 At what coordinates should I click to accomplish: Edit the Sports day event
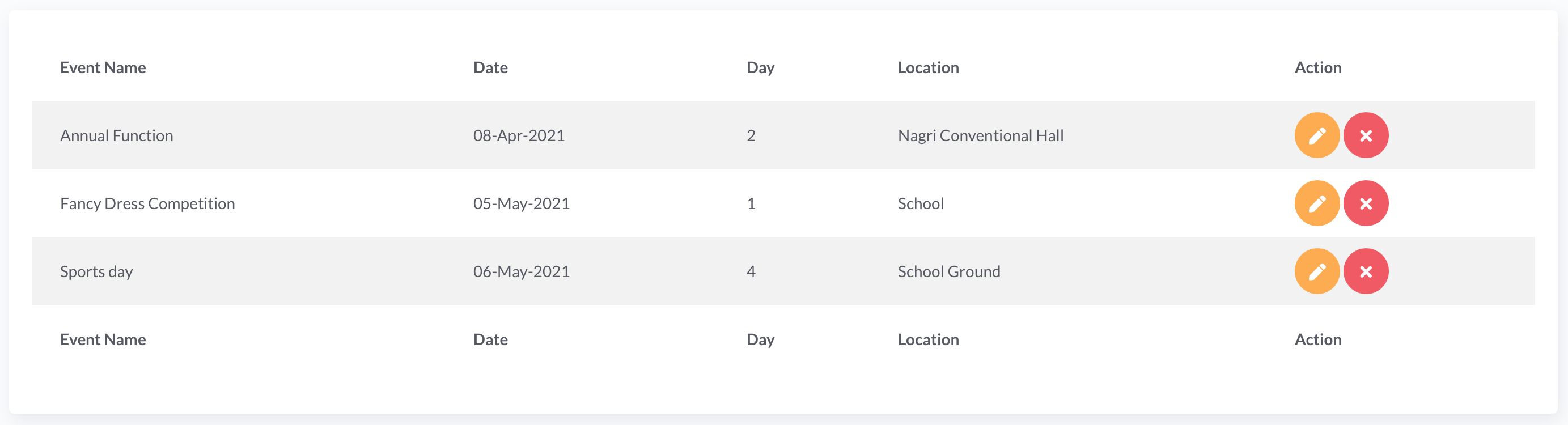(x=1317, y=271)
